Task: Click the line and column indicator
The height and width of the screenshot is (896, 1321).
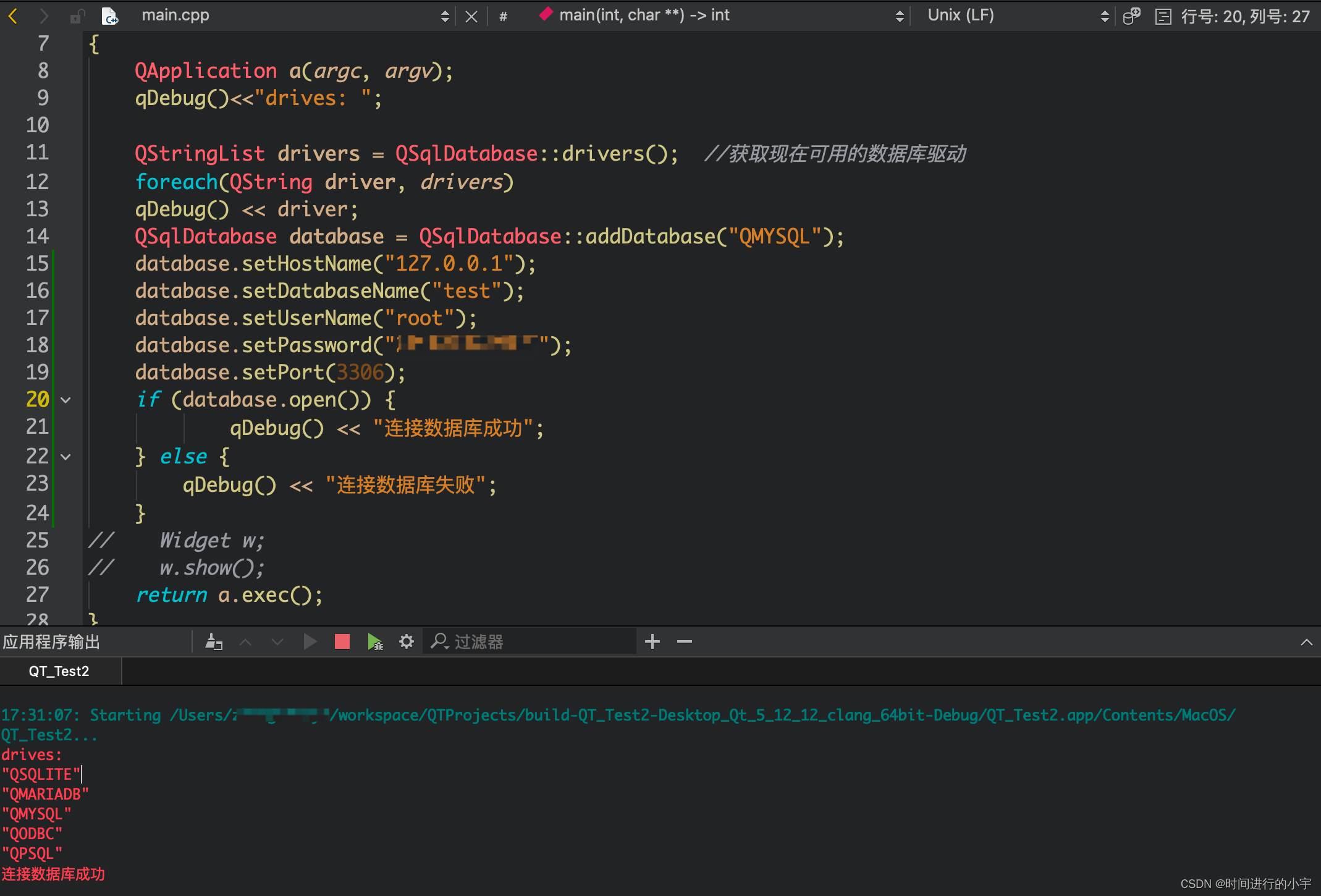Action: 1244,16
